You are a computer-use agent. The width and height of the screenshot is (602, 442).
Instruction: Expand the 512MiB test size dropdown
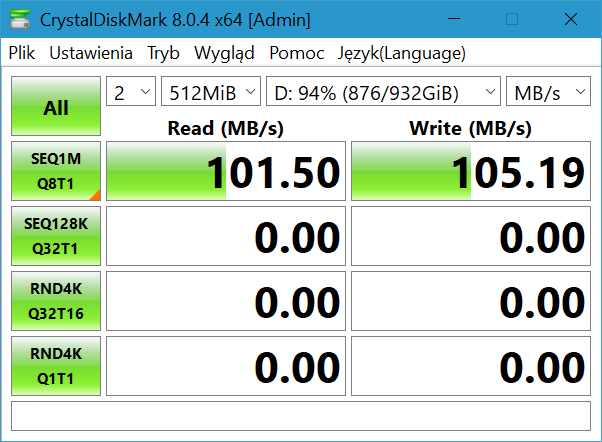[x=211, y=91]
